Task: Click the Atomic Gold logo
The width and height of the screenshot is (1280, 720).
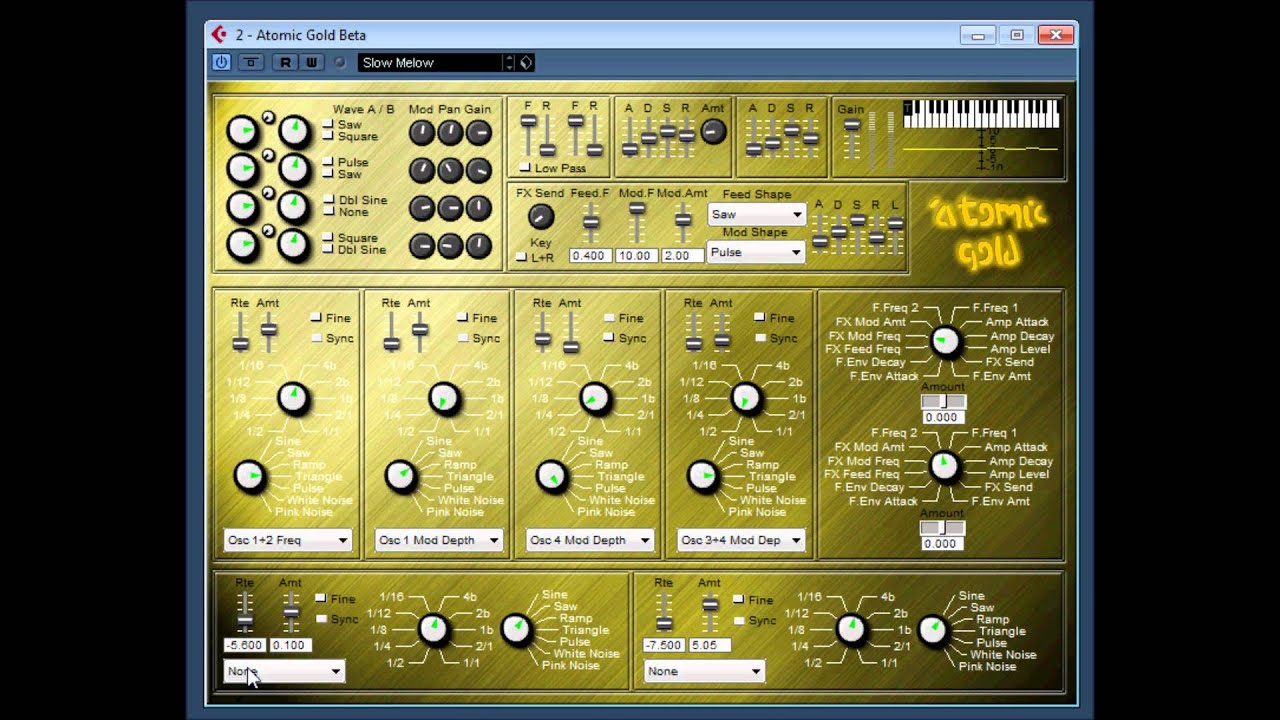Action: [988, 233]
